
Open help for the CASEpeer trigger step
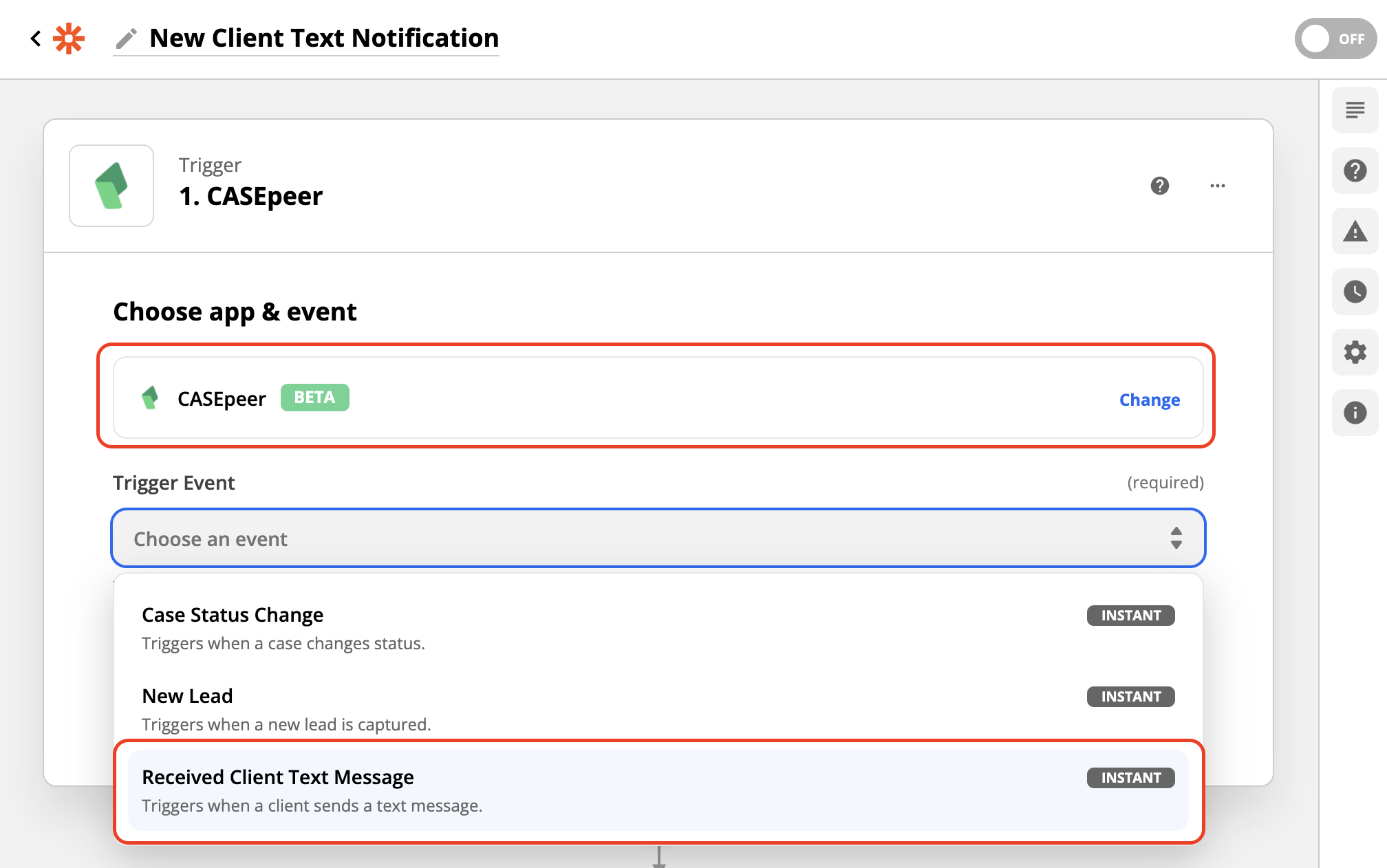coord(1160,186)
